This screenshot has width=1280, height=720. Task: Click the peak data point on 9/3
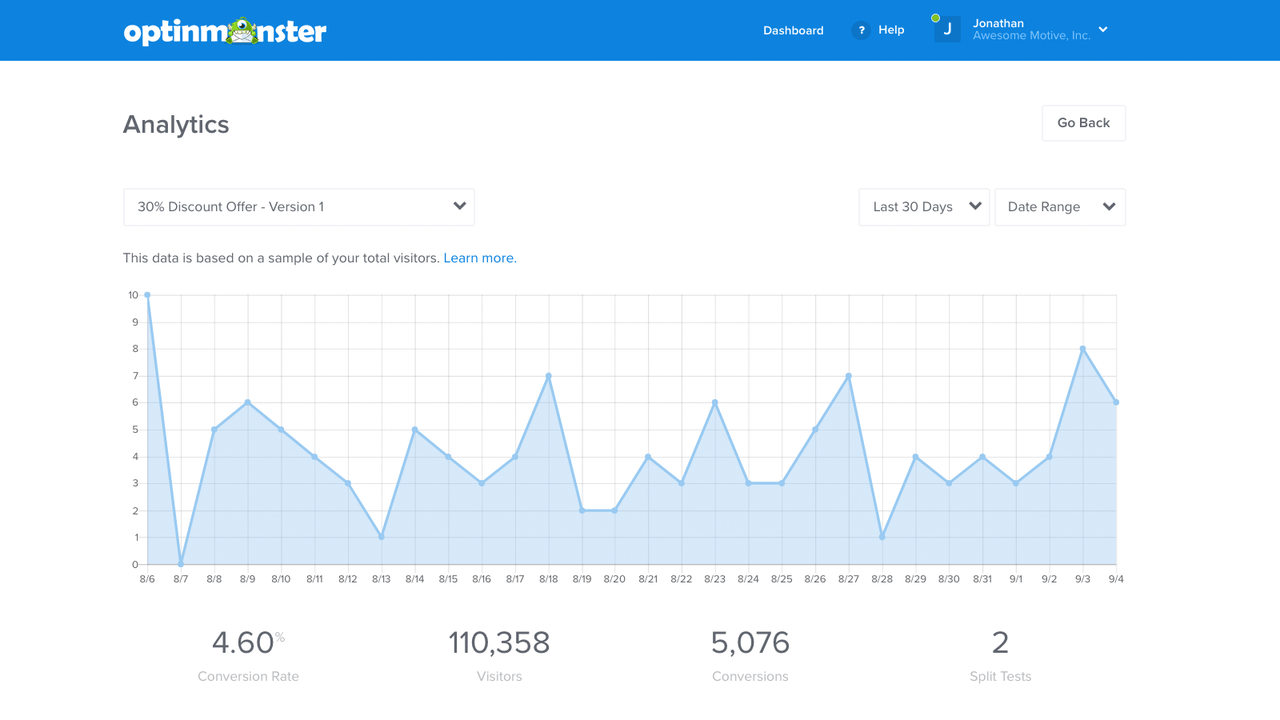(1082, 348)
